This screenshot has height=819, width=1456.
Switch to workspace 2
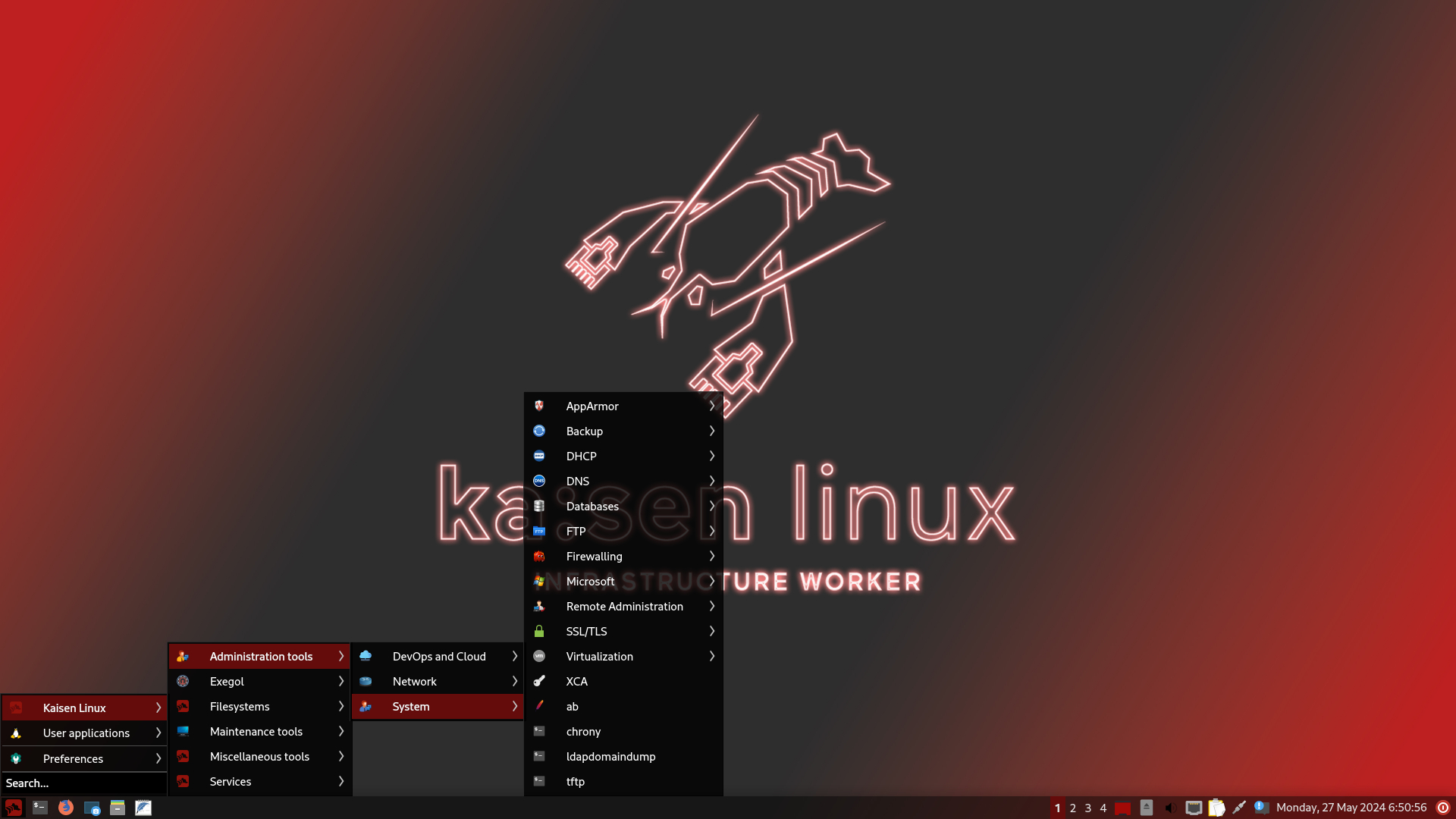(1073, 808)
